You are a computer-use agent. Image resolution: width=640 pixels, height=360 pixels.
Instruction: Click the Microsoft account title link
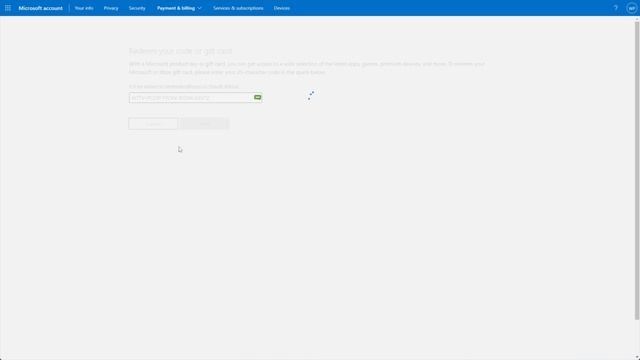40,8
